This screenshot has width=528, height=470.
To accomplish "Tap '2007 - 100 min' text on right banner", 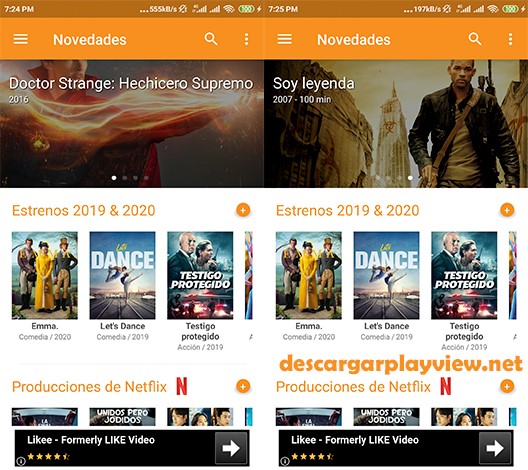I will [x=302, y=99].
